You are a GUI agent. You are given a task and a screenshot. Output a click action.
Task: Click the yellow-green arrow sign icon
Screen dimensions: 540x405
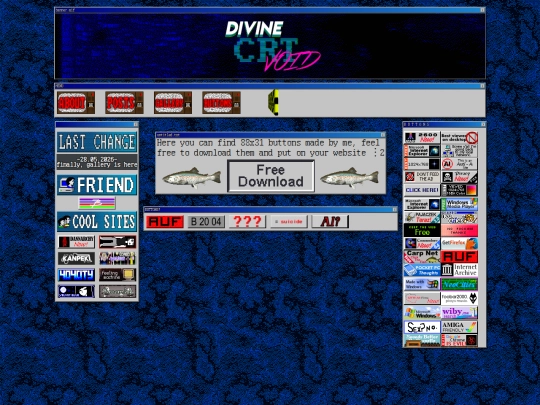[273, 102]
